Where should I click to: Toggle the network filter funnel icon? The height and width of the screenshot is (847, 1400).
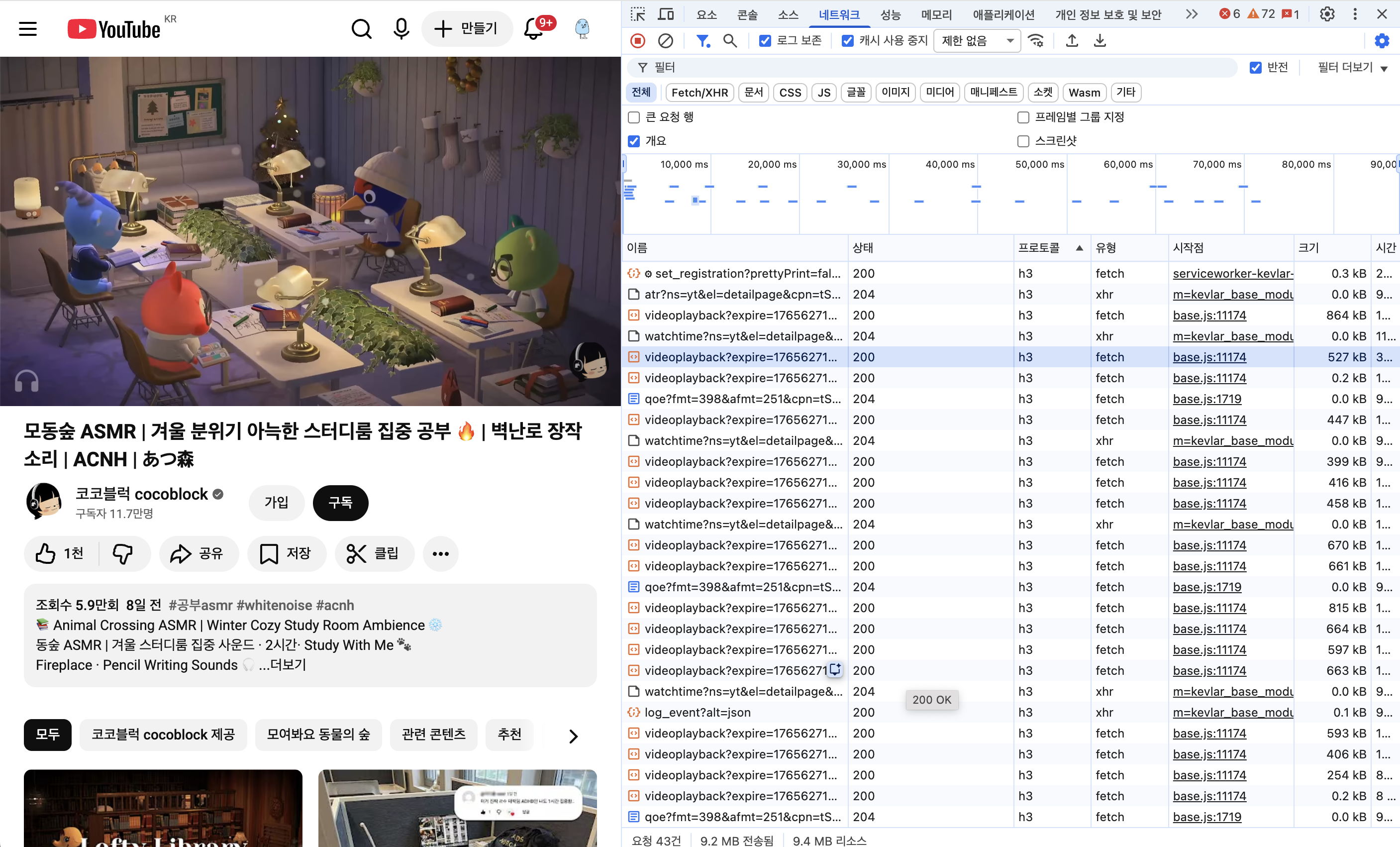(x=703, y=41)
